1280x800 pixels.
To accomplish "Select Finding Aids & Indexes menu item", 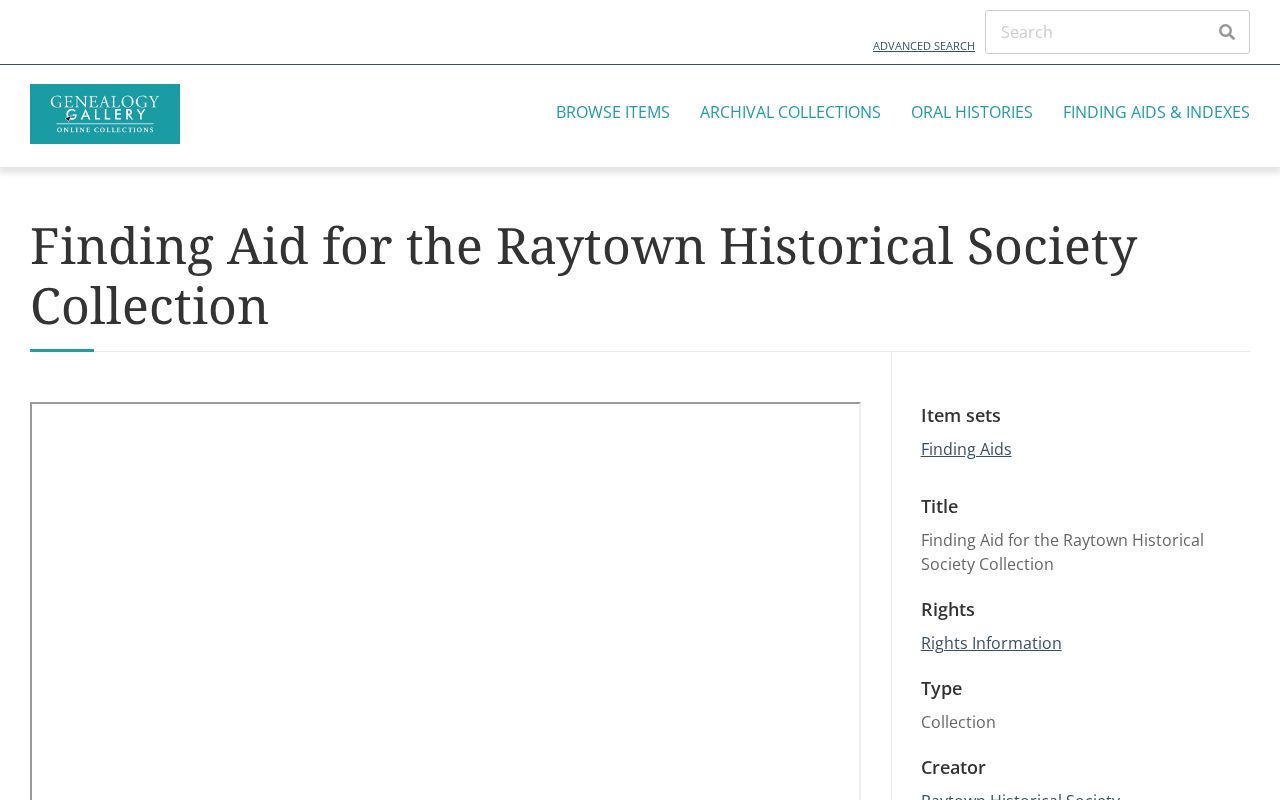I will click(1156, 112).
